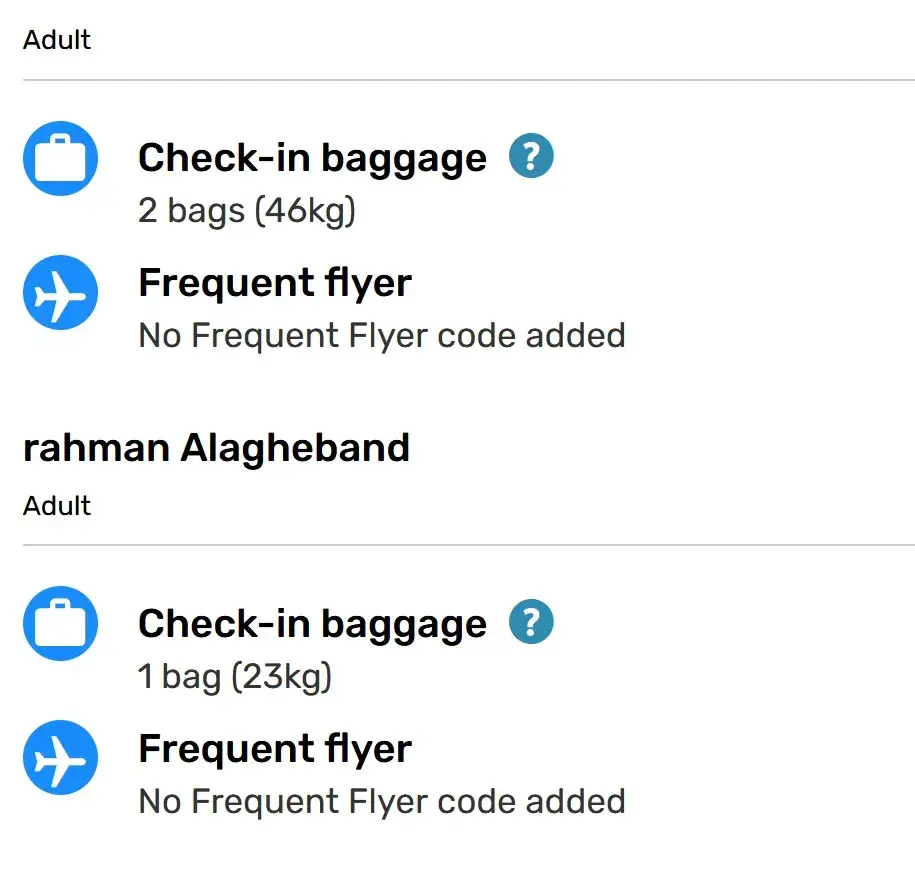
Task: Open the help icon next to the 46kg Check-in baggage
Action: [531, 157]
